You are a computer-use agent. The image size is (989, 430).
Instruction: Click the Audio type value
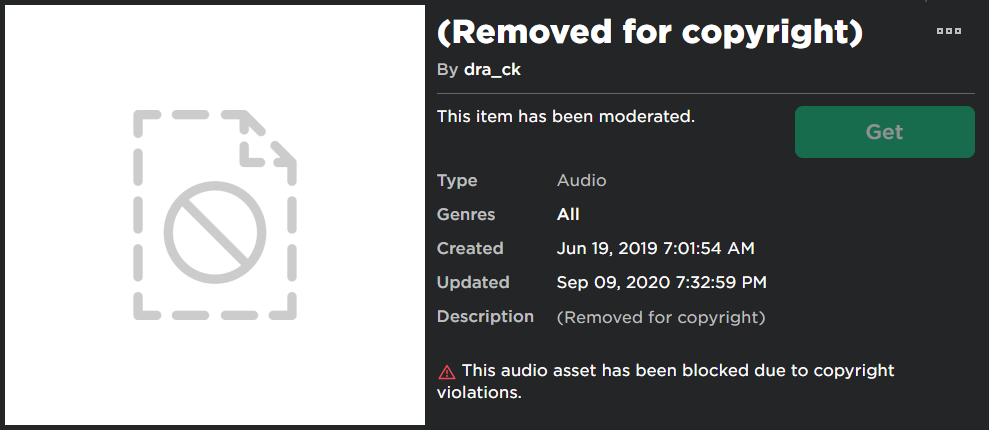point(581,181)
